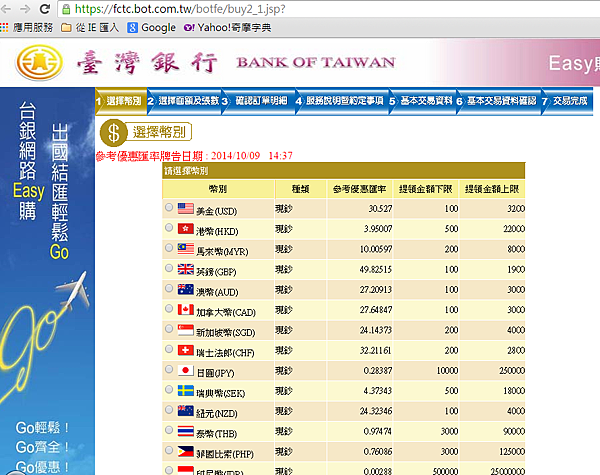Click the GBP rate value 49.82515
600x475 pixels.
click(x=375, y=269)
